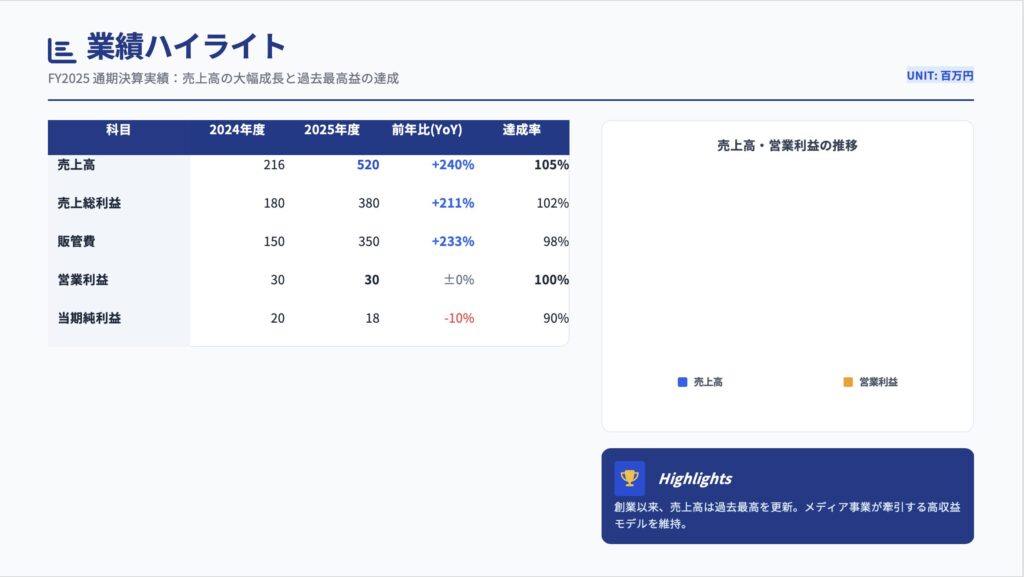Click the red -10% YoY value
Viewport: 1024px width, 577px height.
tap(460, 318)
